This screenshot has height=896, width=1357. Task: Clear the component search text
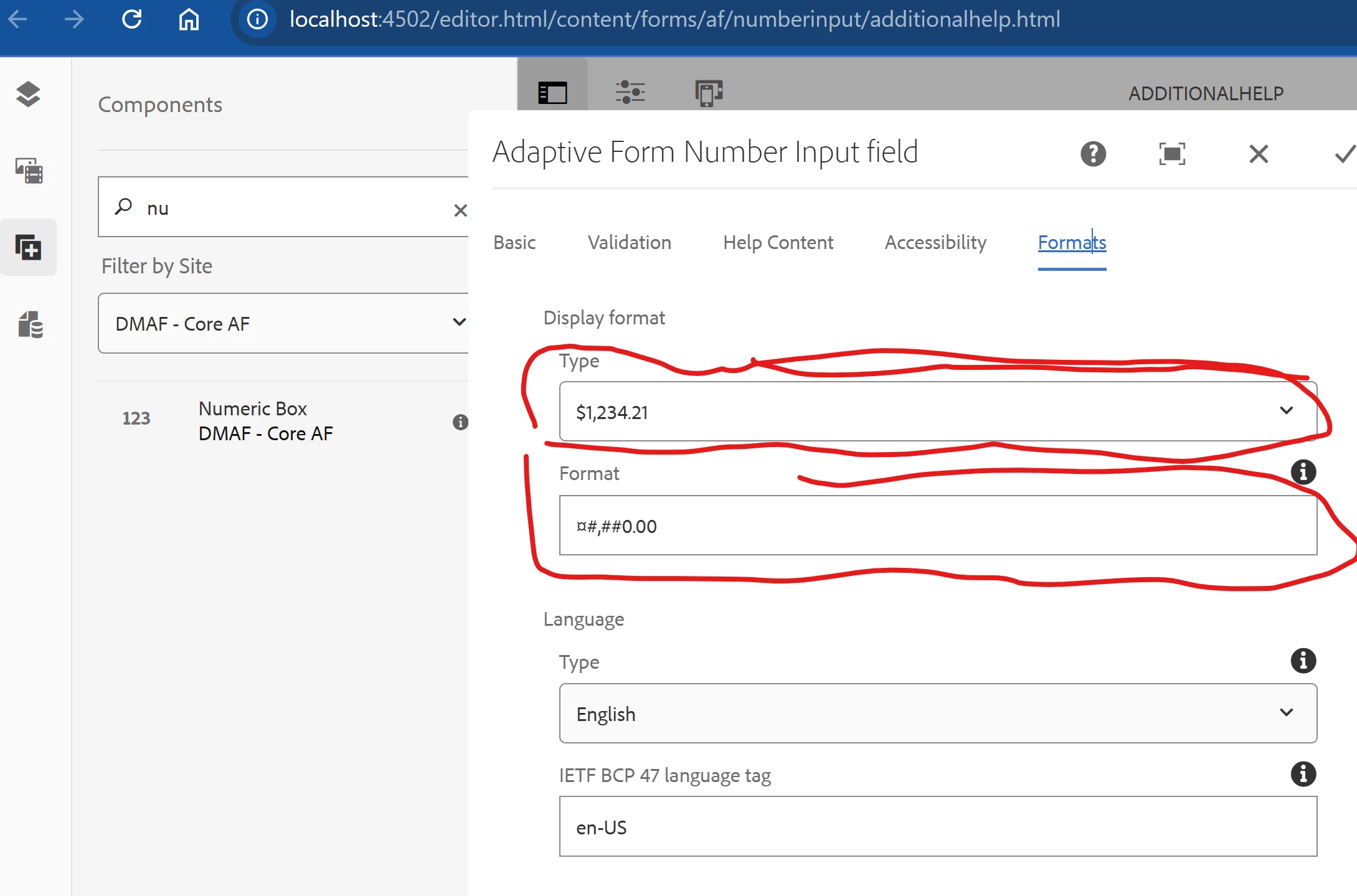point(460,210)
